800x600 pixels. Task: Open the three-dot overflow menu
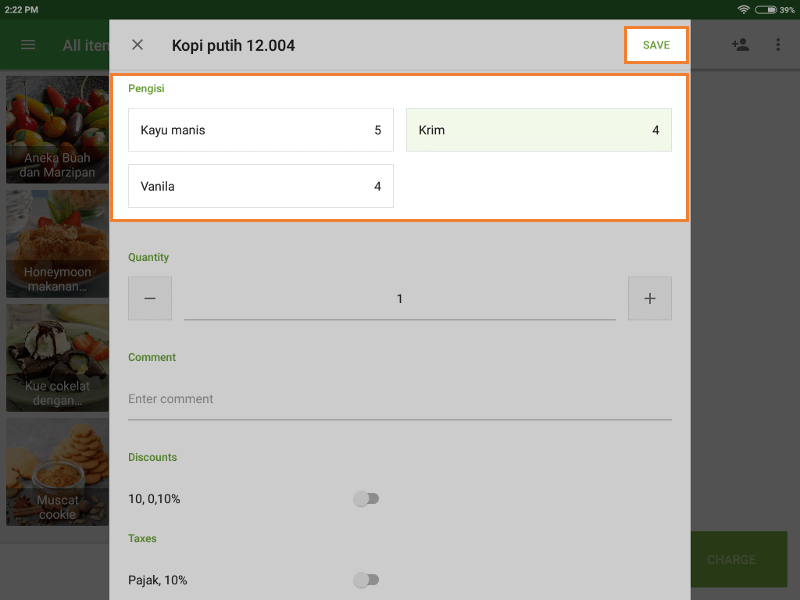(778, 45)
